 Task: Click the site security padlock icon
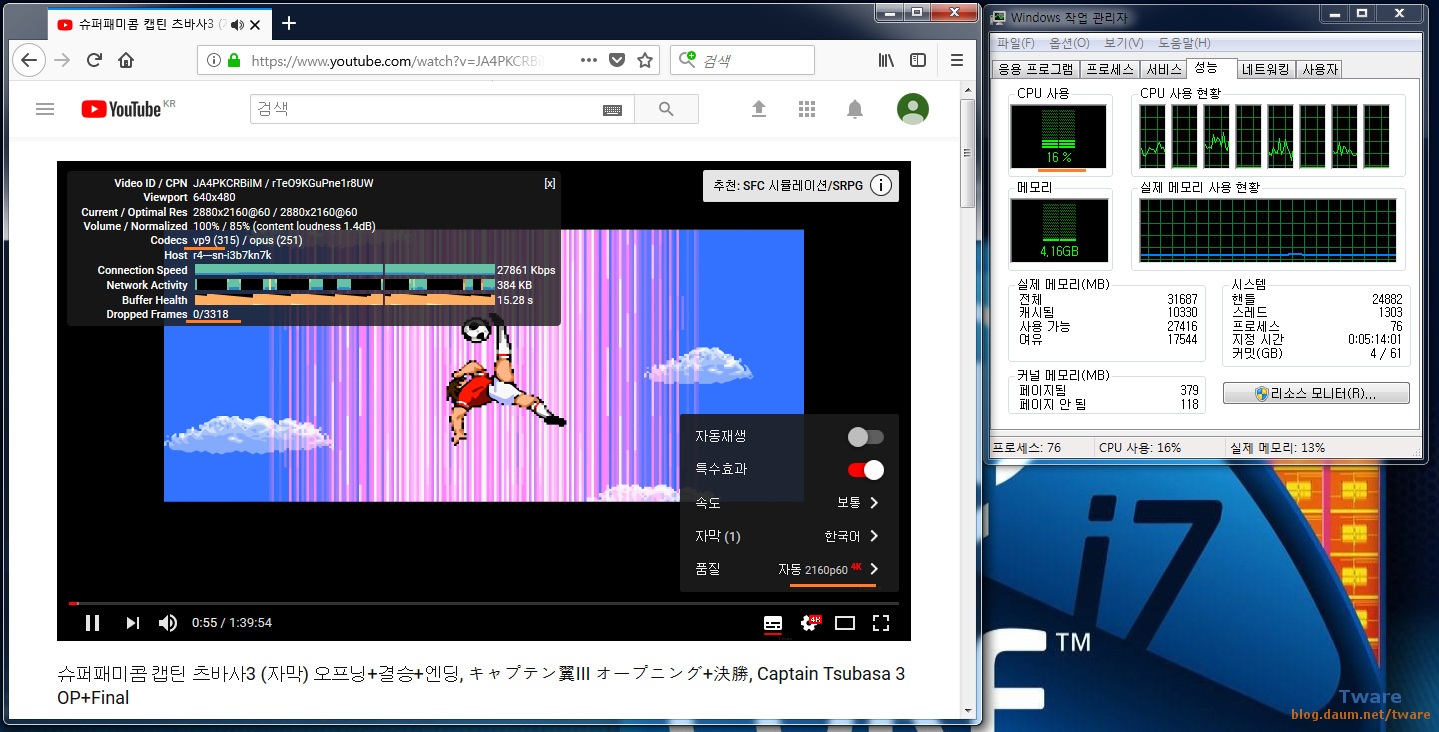click(234, 60)
